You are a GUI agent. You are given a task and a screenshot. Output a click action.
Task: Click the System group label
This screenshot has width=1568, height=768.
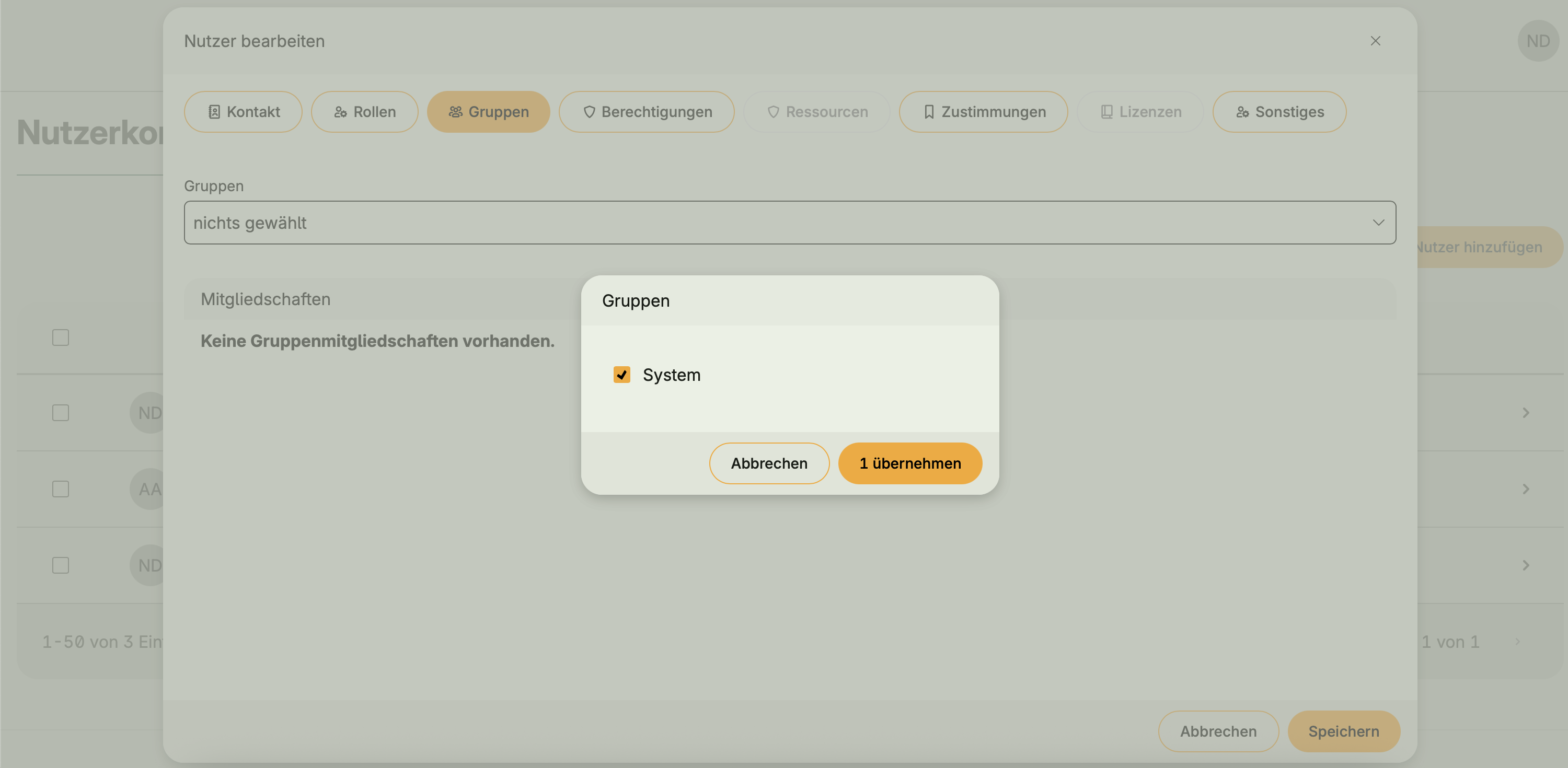672,375
